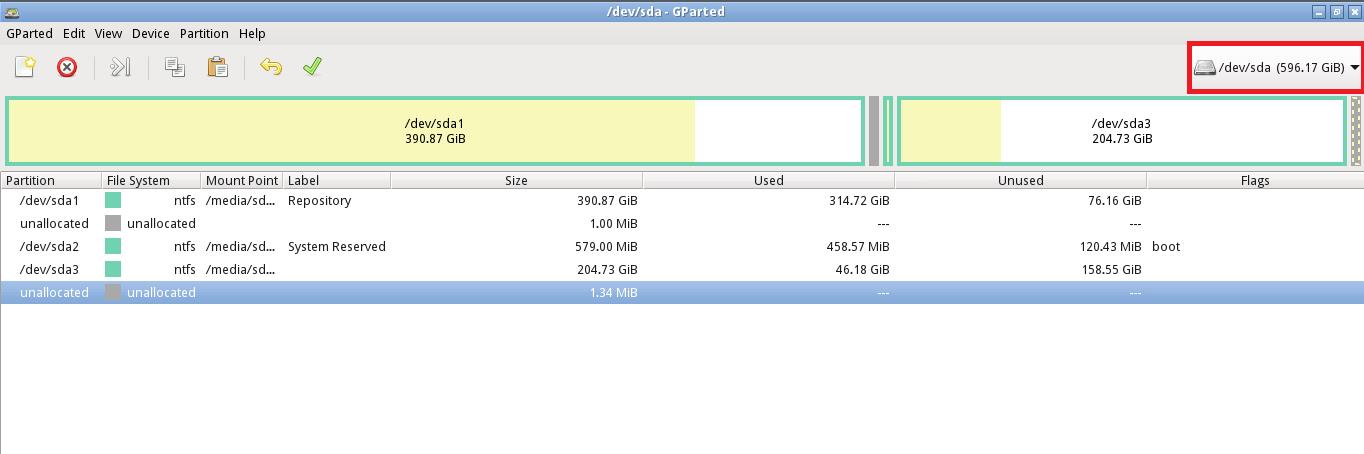
Task: Click the 120.43 MiB unused value
Action: tap(1108, 246)
